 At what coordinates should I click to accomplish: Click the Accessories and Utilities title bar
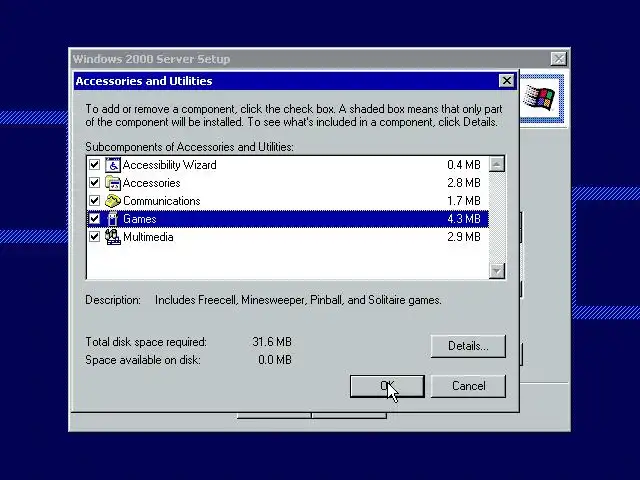click(296, 81)
